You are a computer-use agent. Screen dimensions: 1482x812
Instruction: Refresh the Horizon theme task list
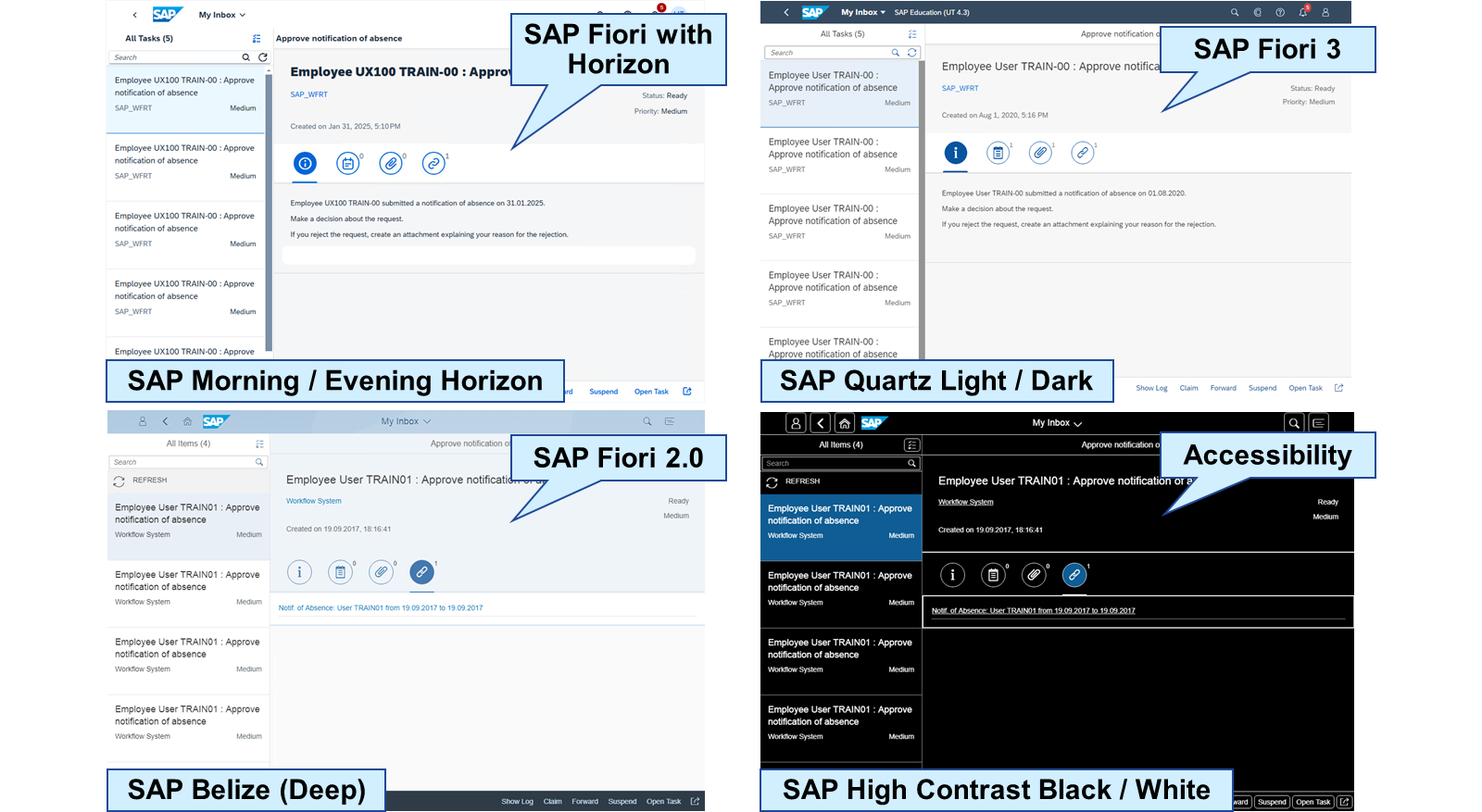[x=263, y=57]
